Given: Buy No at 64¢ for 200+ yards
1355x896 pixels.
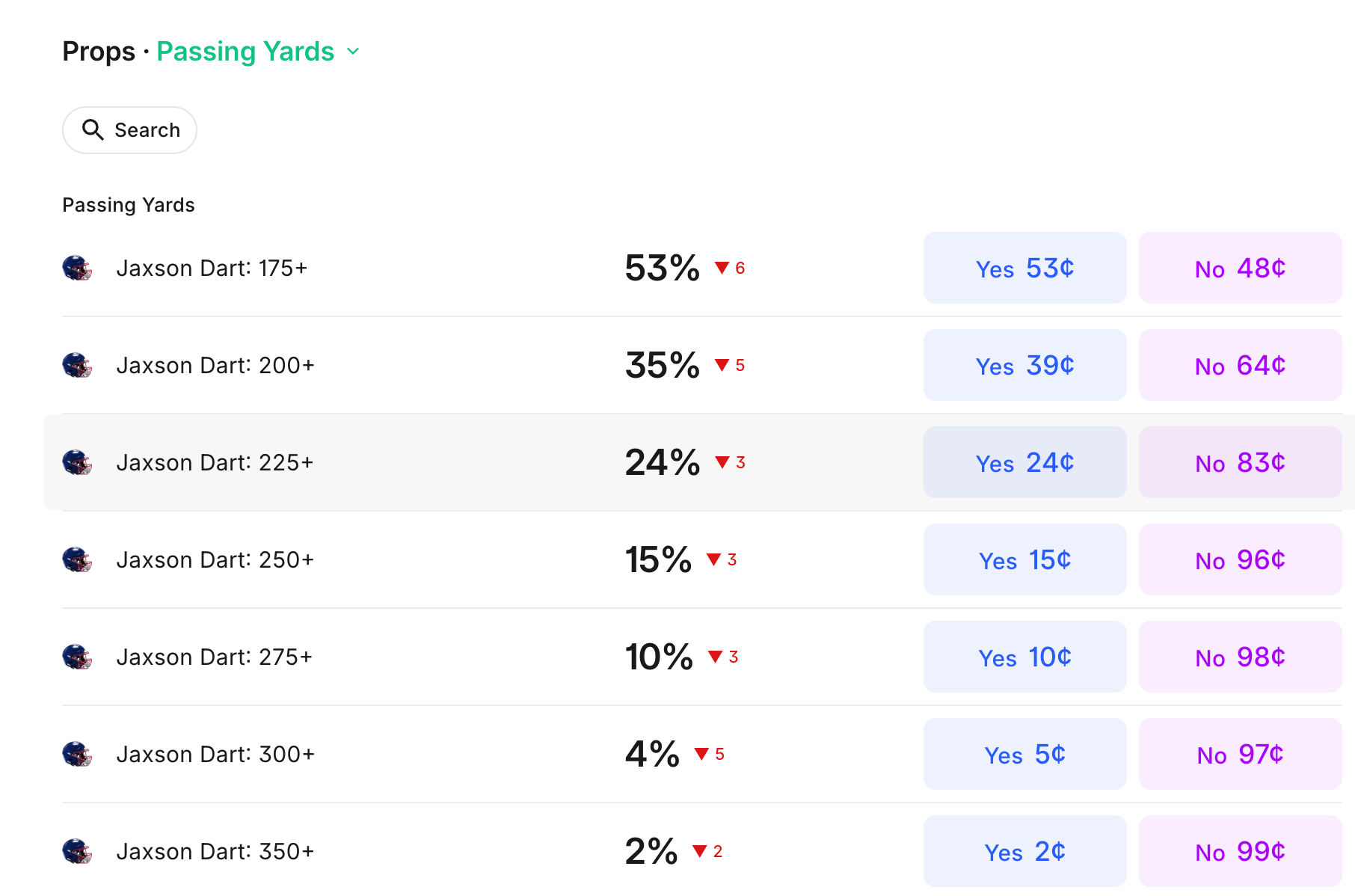Looking at the screenshot, I should click(x=1240, y=365).
